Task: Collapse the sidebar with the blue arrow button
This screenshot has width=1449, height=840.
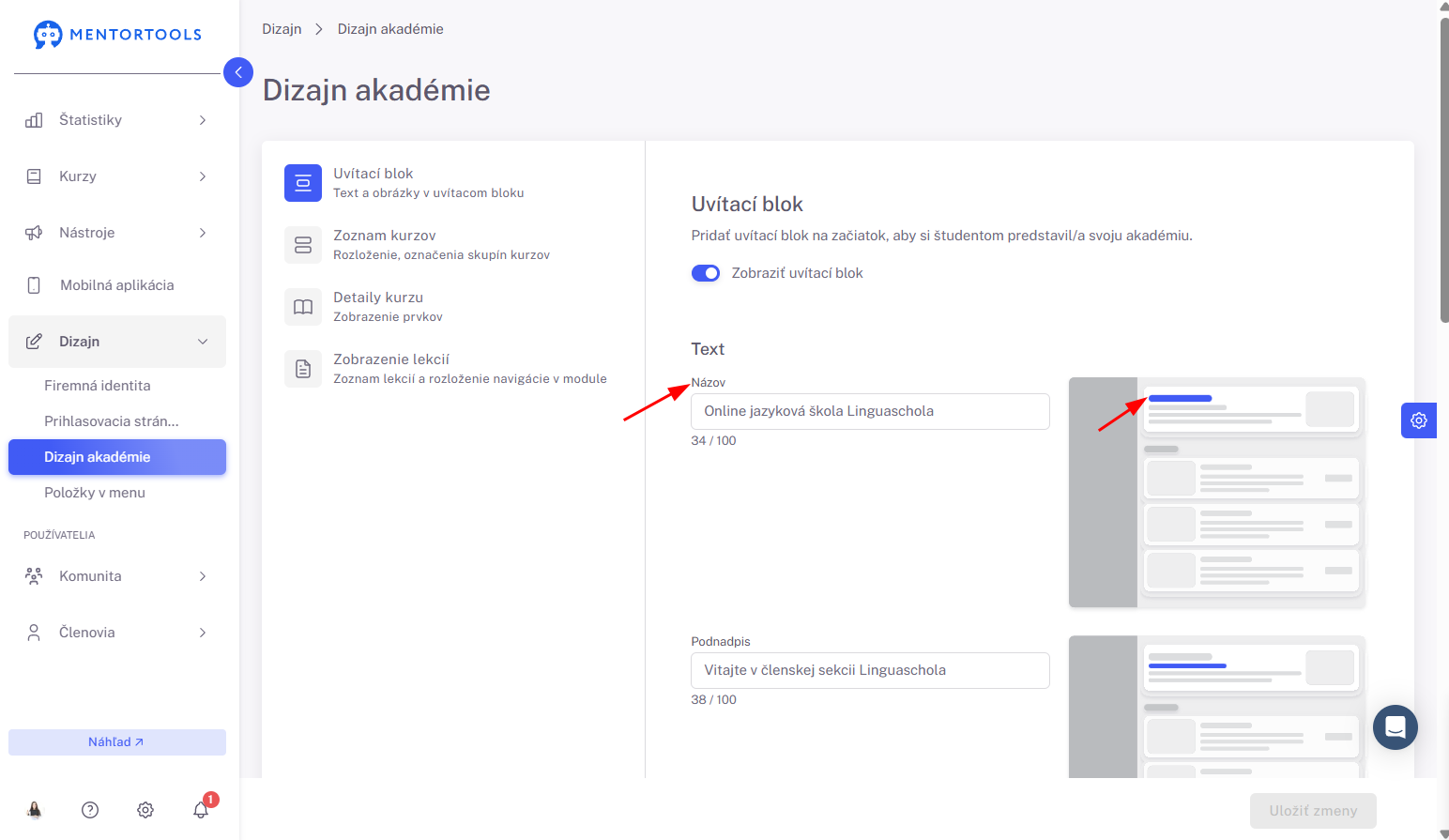Action: coord(238,72)
